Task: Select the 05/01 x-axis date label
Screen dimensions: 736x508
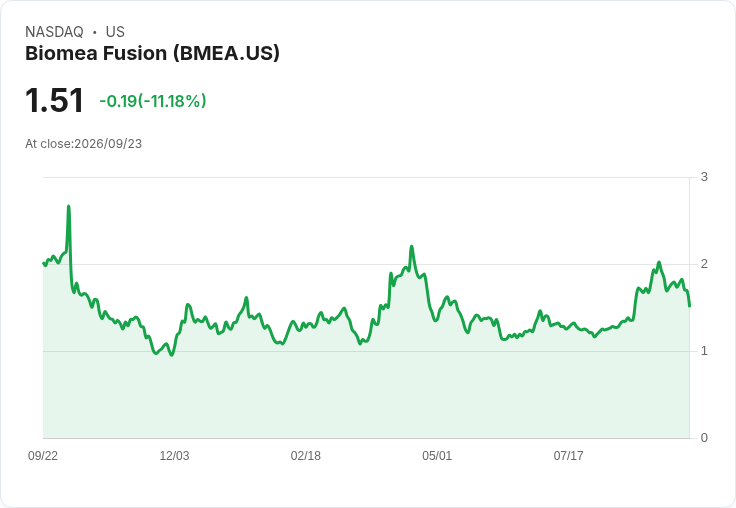Action: pos(437,455)
